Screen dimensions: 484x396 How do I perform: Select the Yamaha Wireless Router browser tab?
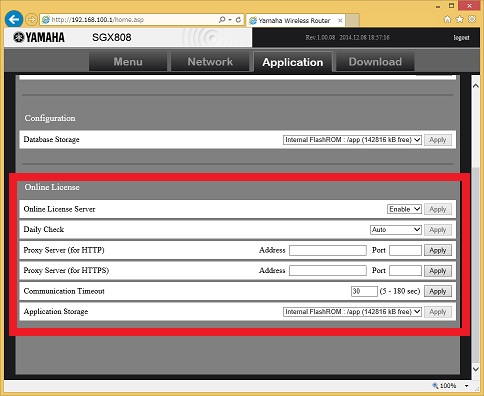point(295,20)
